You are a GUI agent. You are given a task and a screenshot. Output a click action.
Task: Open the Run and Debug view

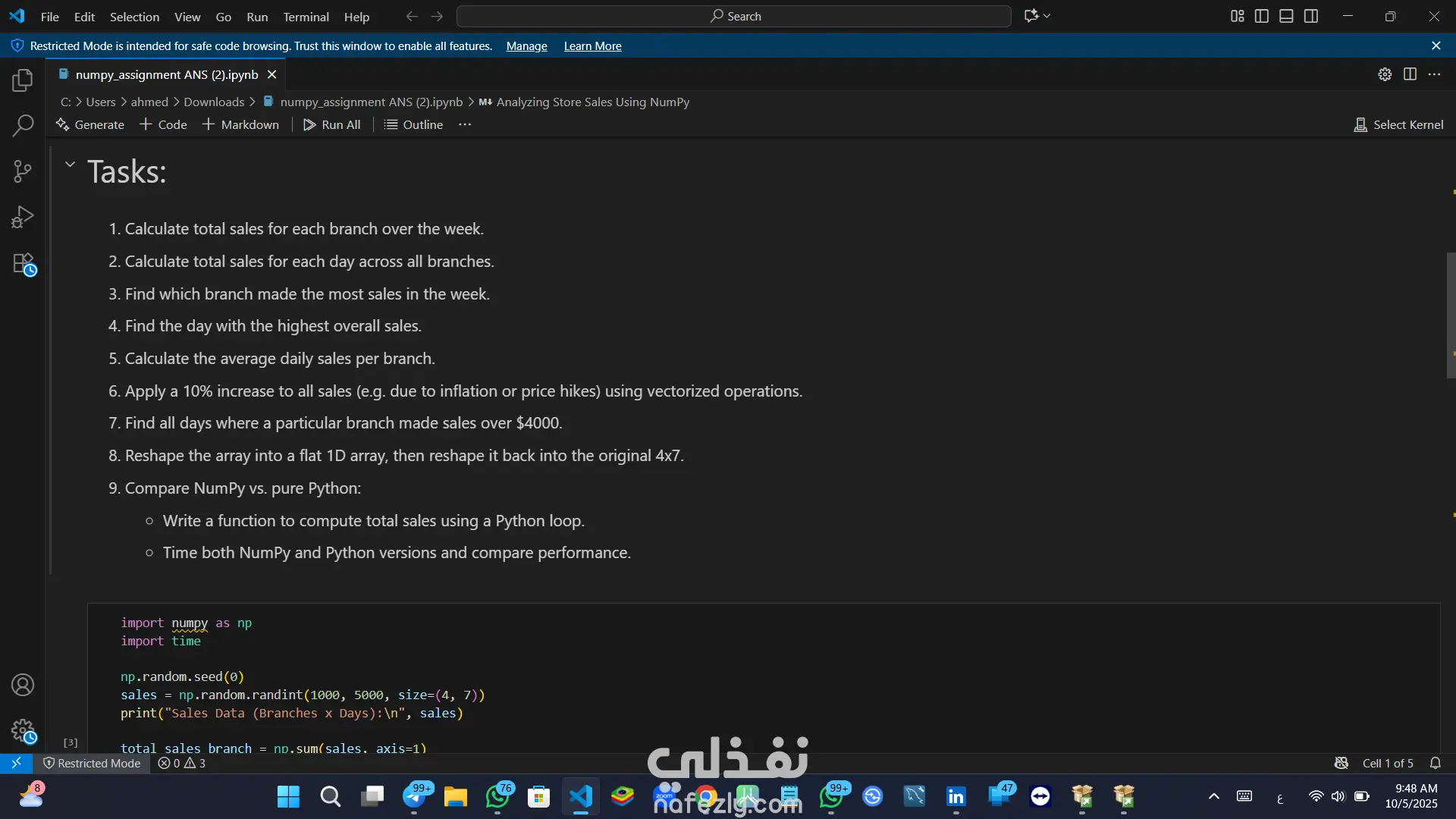coord(23,218)
